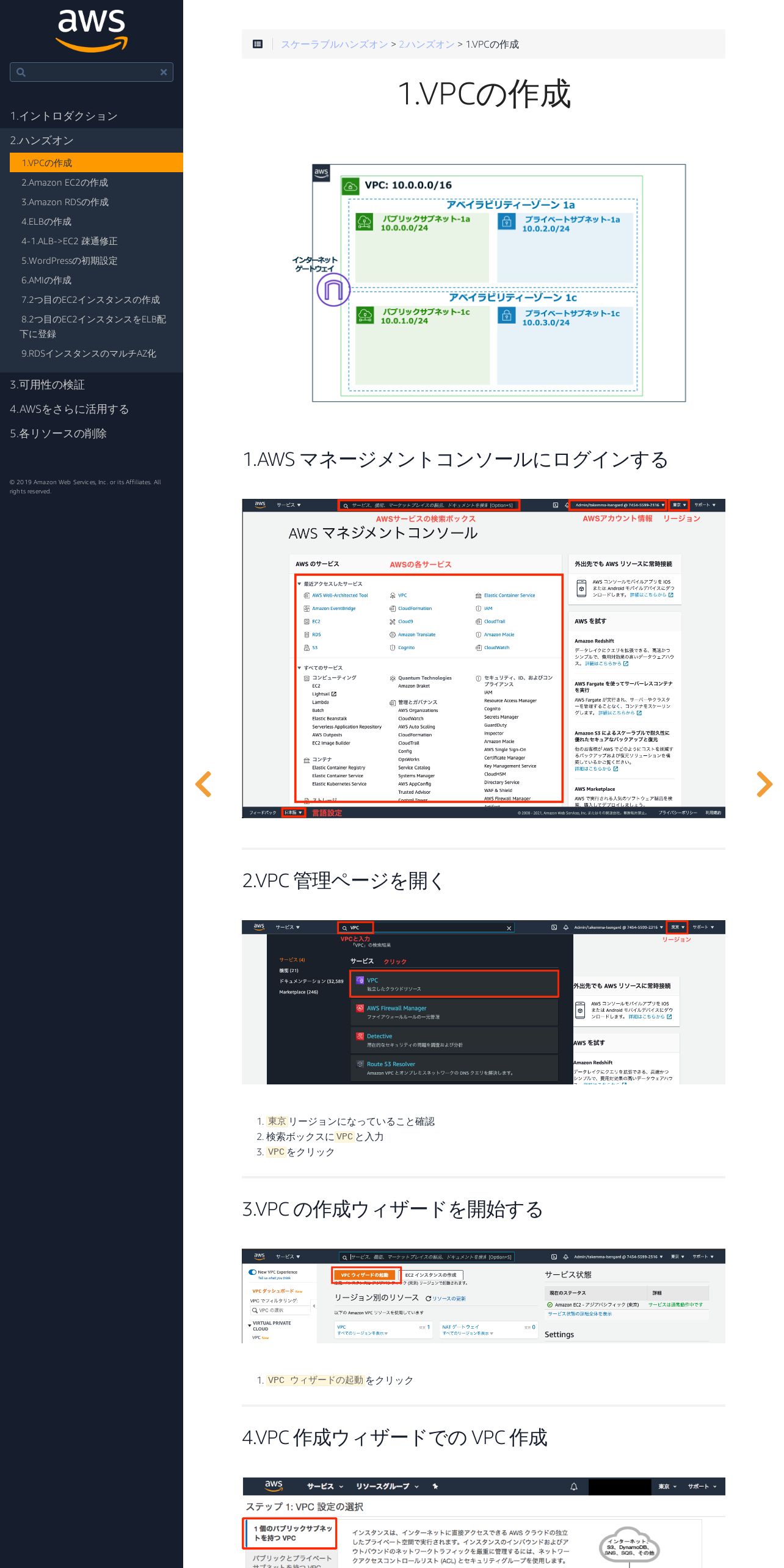The width and height of the screenshot is (784, 1568).
Task: Click heading 1.AWS マネージメントコンソールにログインする
Action: click(x=456, y=459)
